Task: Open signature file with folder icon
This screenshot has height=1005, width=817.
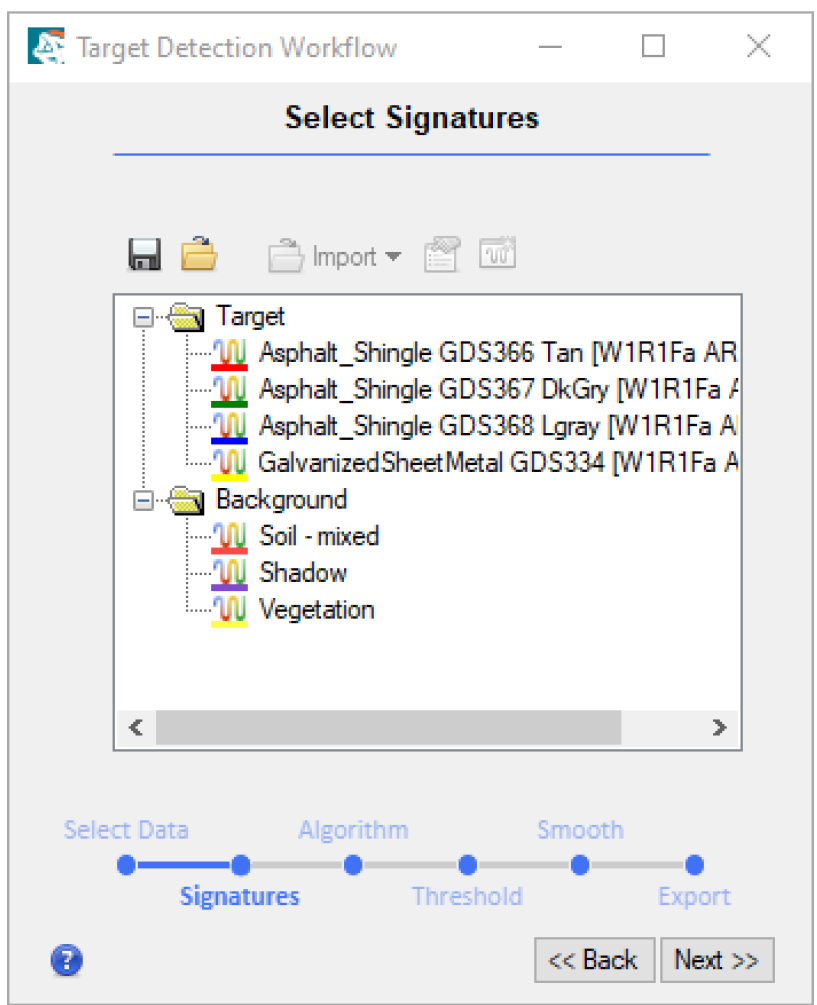Action: (x=199, y=256)
